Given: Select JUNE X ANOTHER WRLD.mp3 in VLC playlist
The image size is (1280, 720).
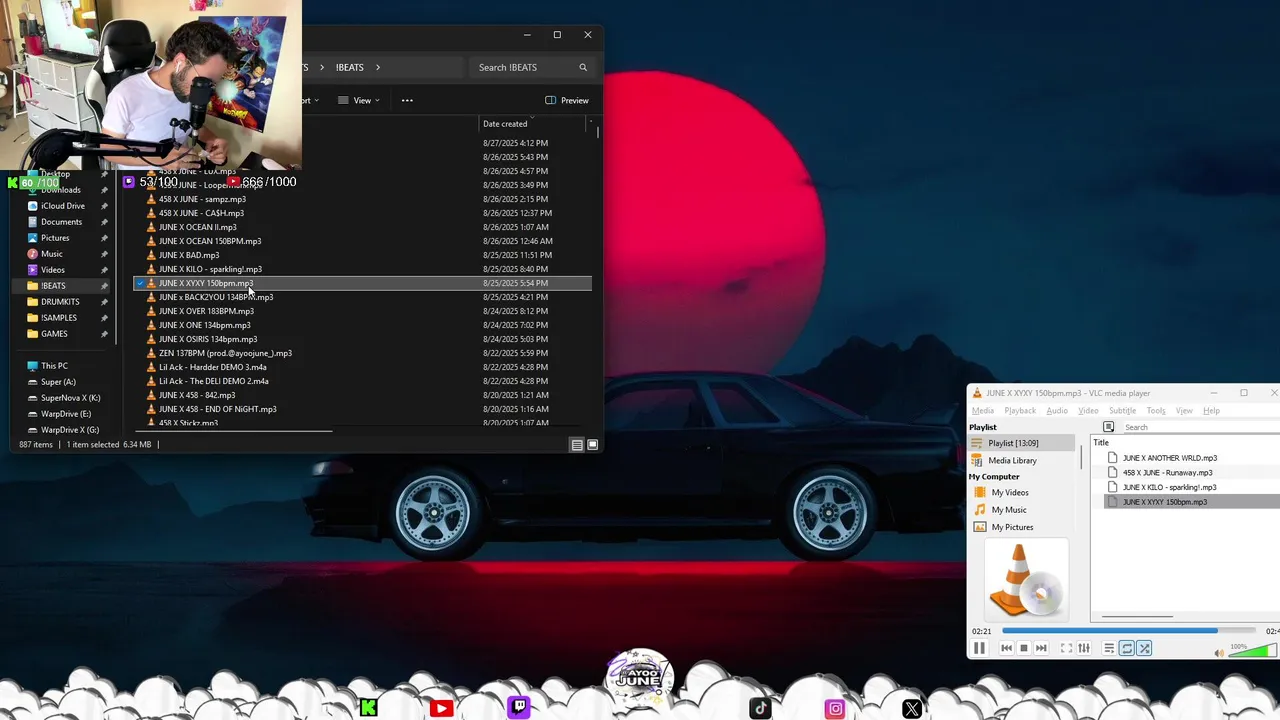Looking at the screenshot, I should (1169, 458).
